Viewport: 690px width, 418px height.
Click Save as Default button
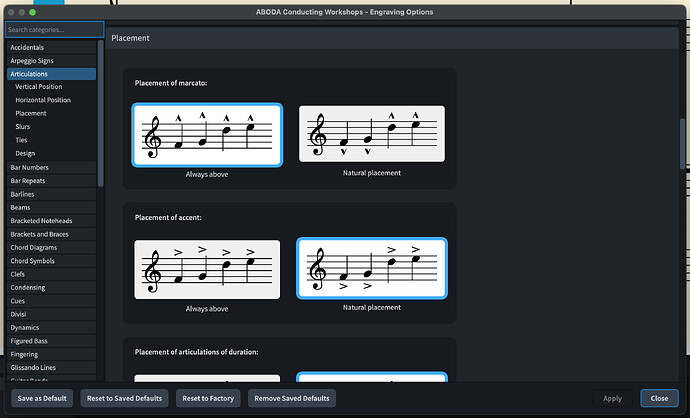click(x=42, y=398)
